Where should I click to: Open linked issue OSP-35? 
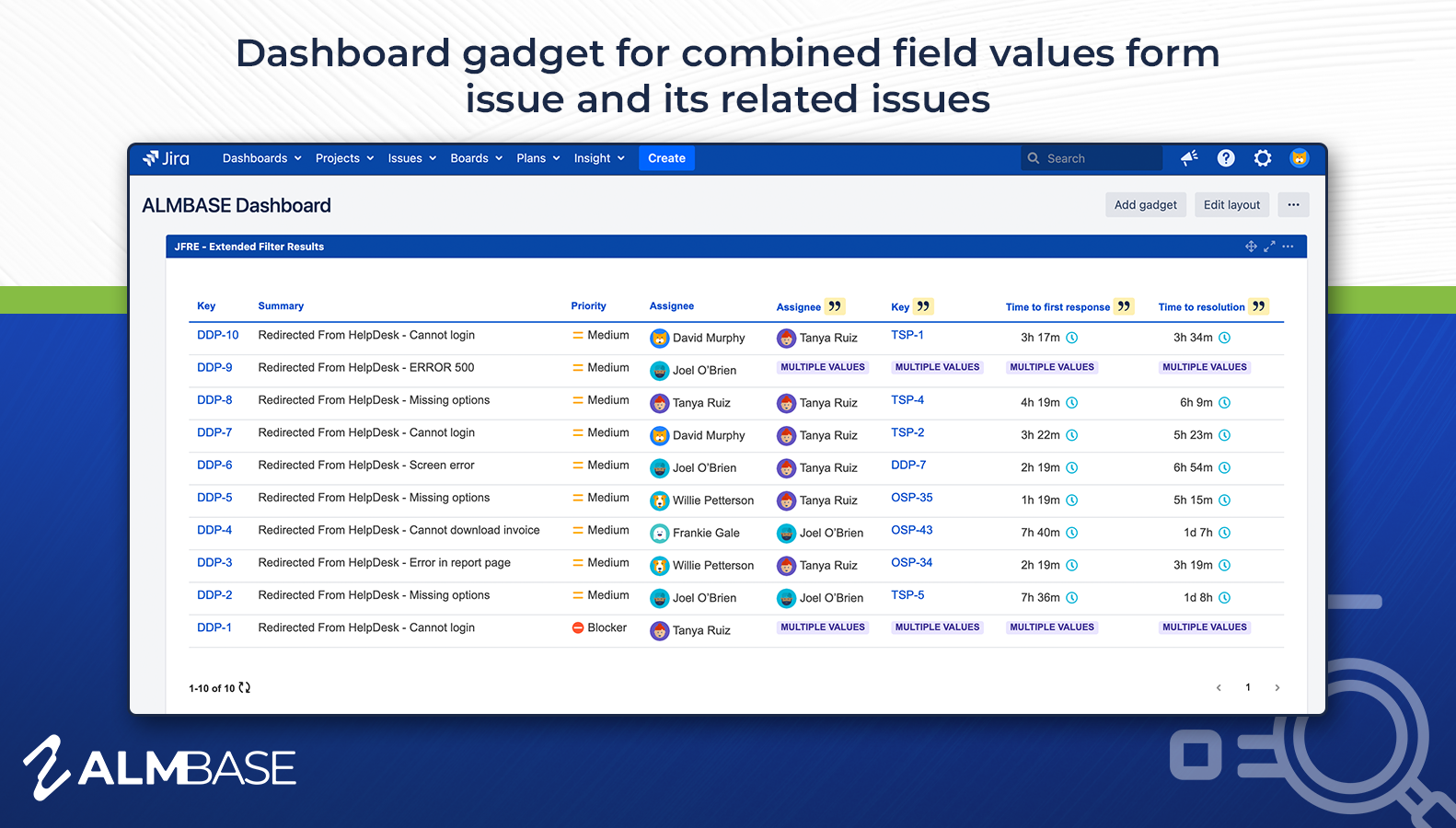pyautogui.click(x=911, y=498)
